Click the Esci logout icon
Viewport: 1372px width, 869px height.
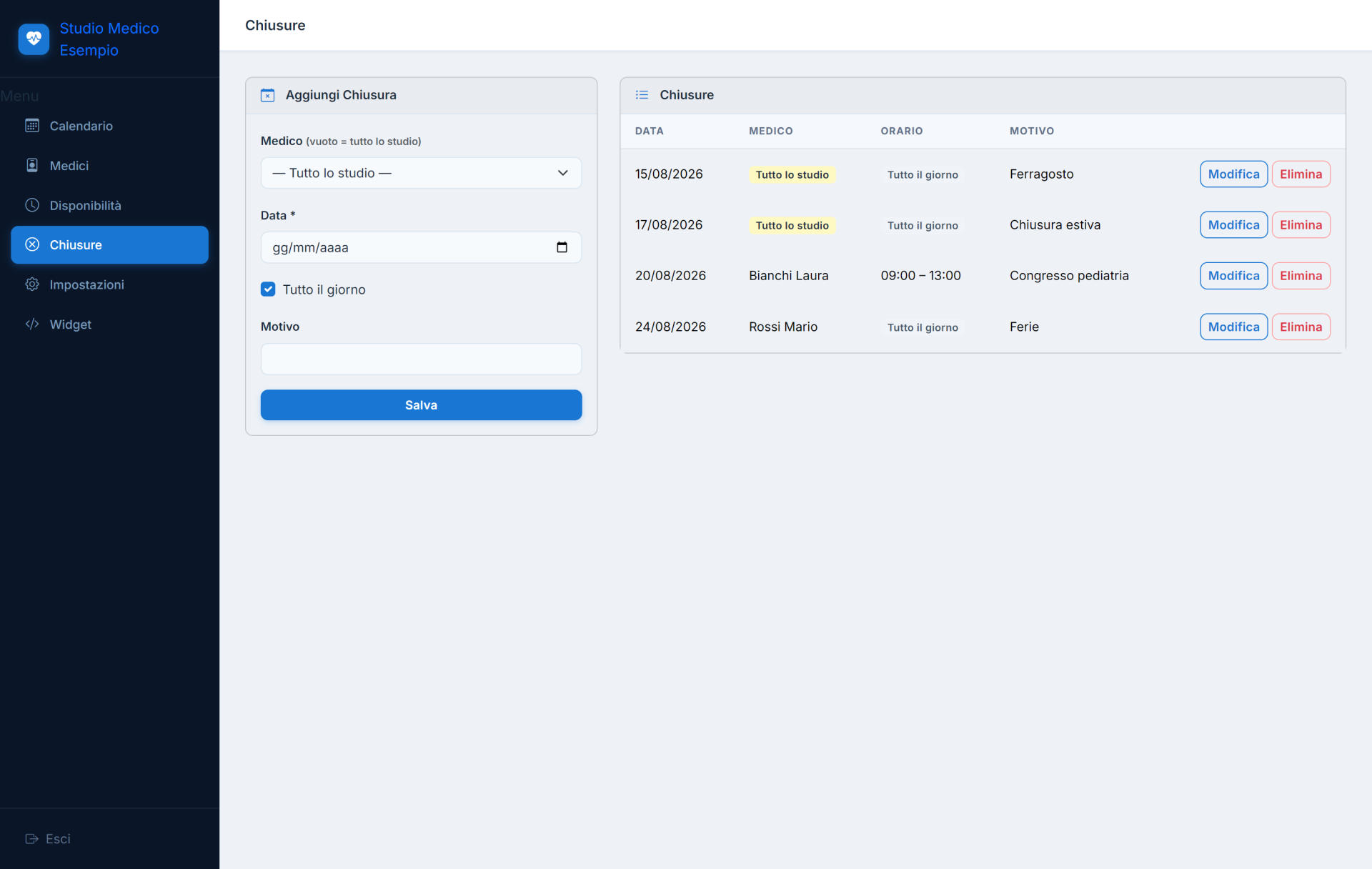tap(31, 838)
